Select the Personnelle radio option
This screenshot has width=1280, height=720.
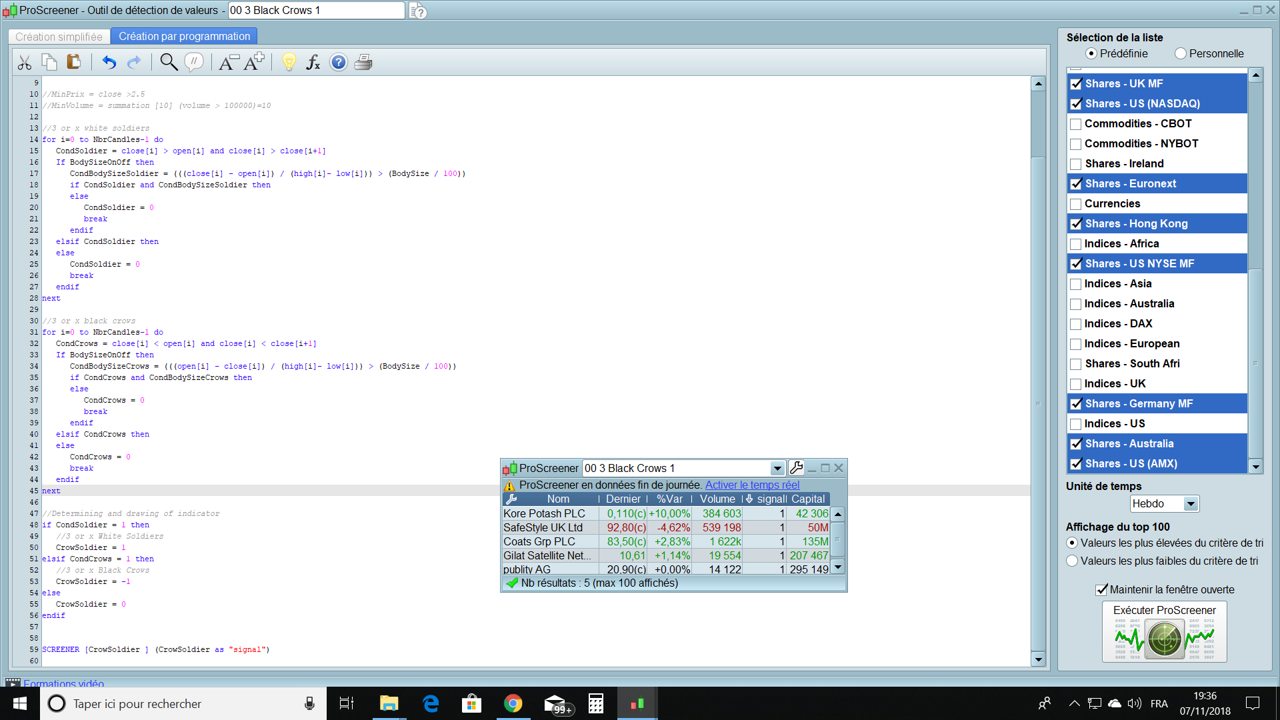pos(1181,54)
